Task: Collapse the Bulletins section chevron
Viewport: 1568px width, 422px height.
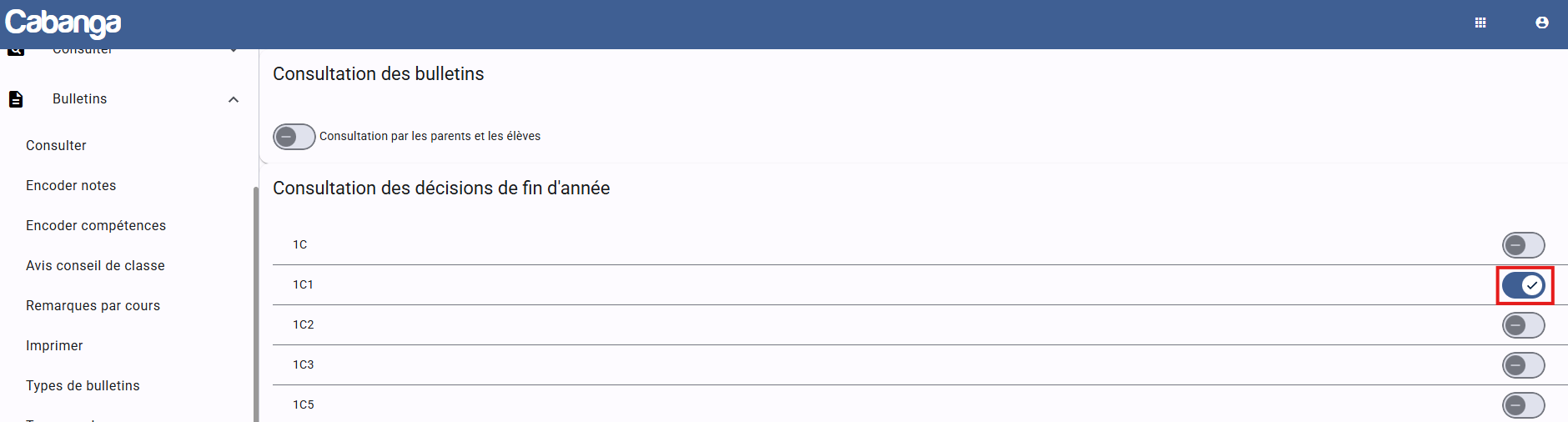Action: (x=234, y=99)
